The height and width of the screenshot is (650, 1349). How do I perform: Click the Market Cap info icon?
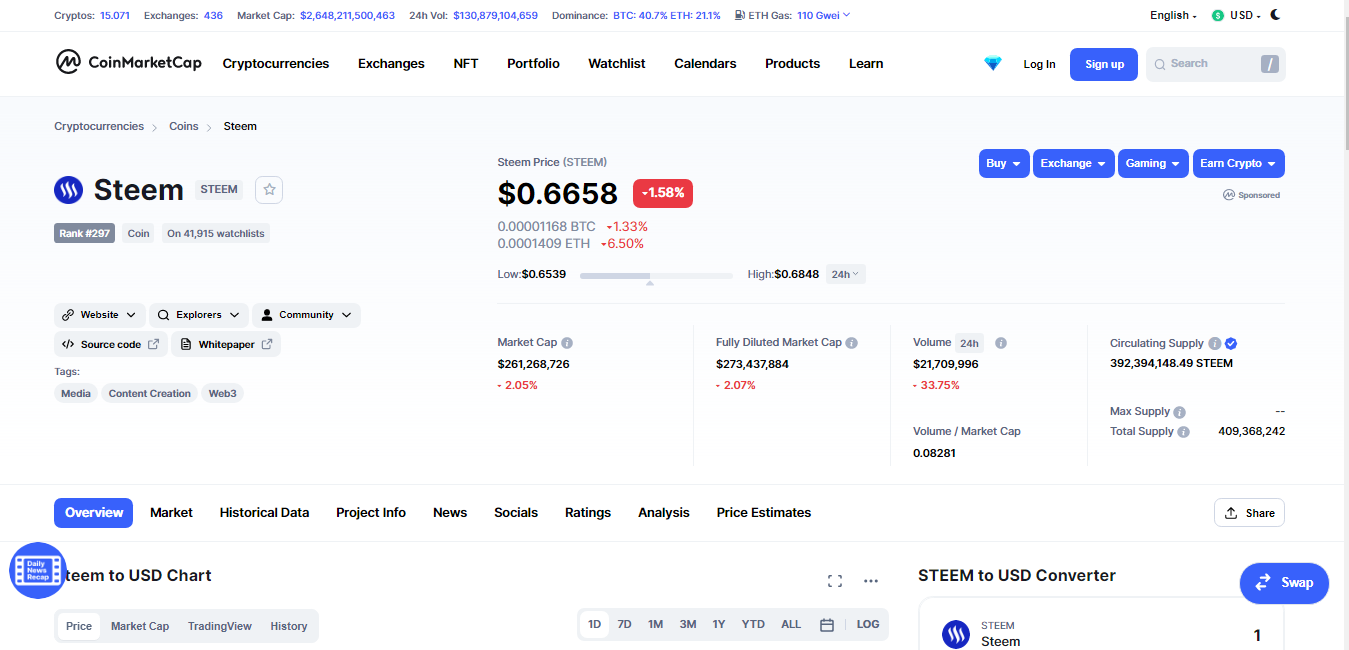coord(567,342)
